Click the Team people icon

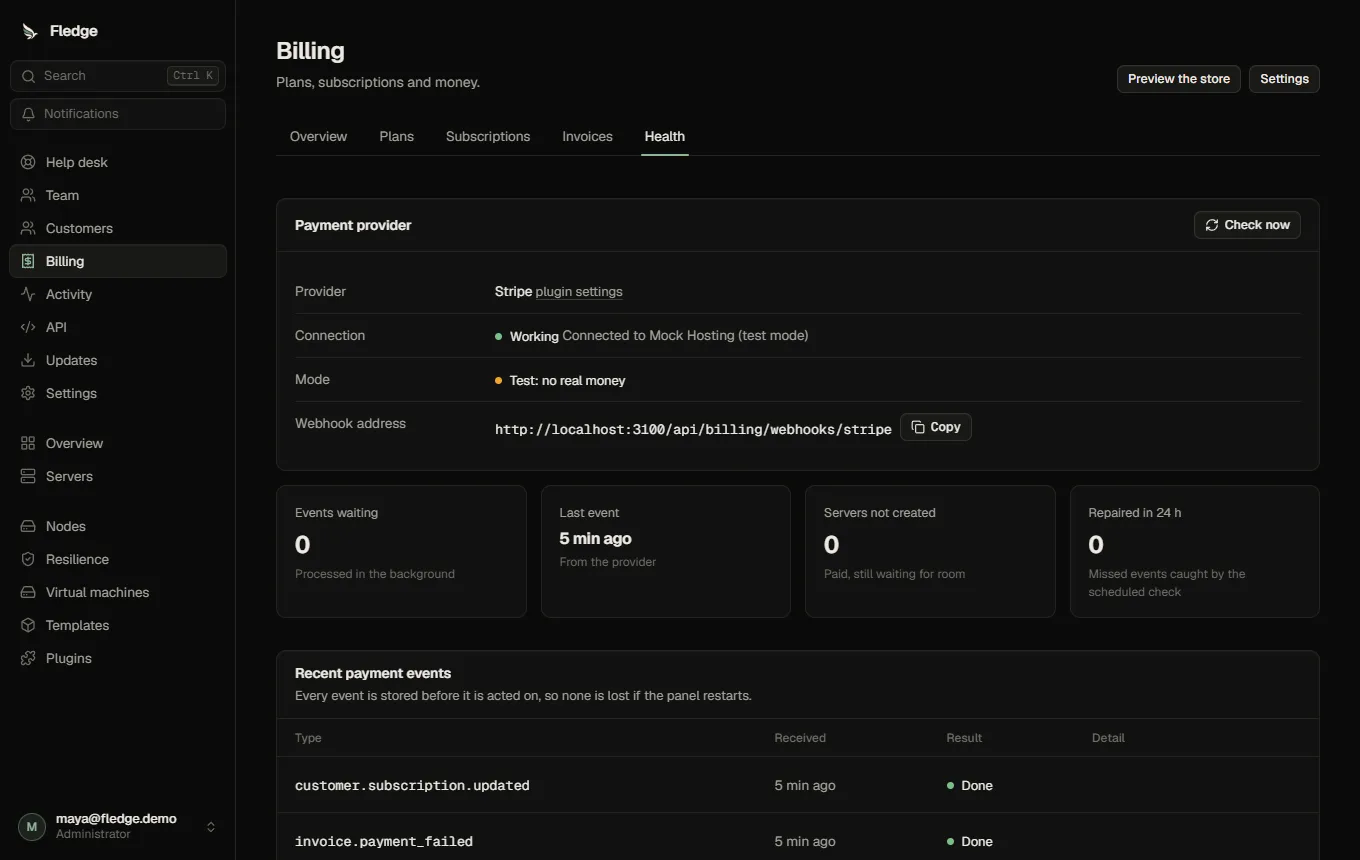click(x=28, y=195)
